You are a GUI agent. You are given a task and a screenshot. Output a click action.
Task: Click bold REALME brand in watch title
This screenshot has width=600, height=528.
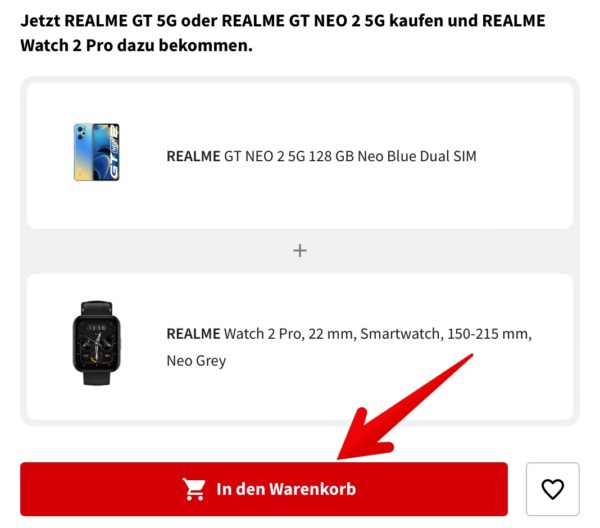point(193,334)
